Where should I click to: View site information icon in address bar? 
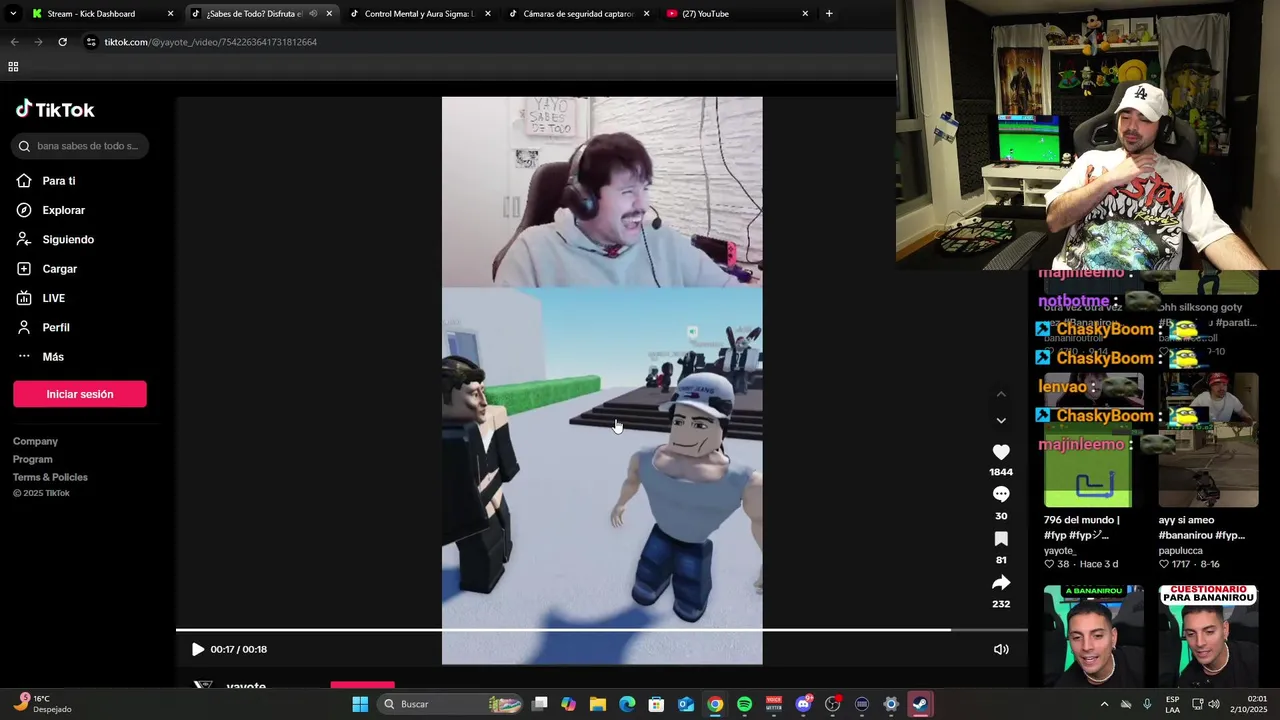tap(91, 42)
